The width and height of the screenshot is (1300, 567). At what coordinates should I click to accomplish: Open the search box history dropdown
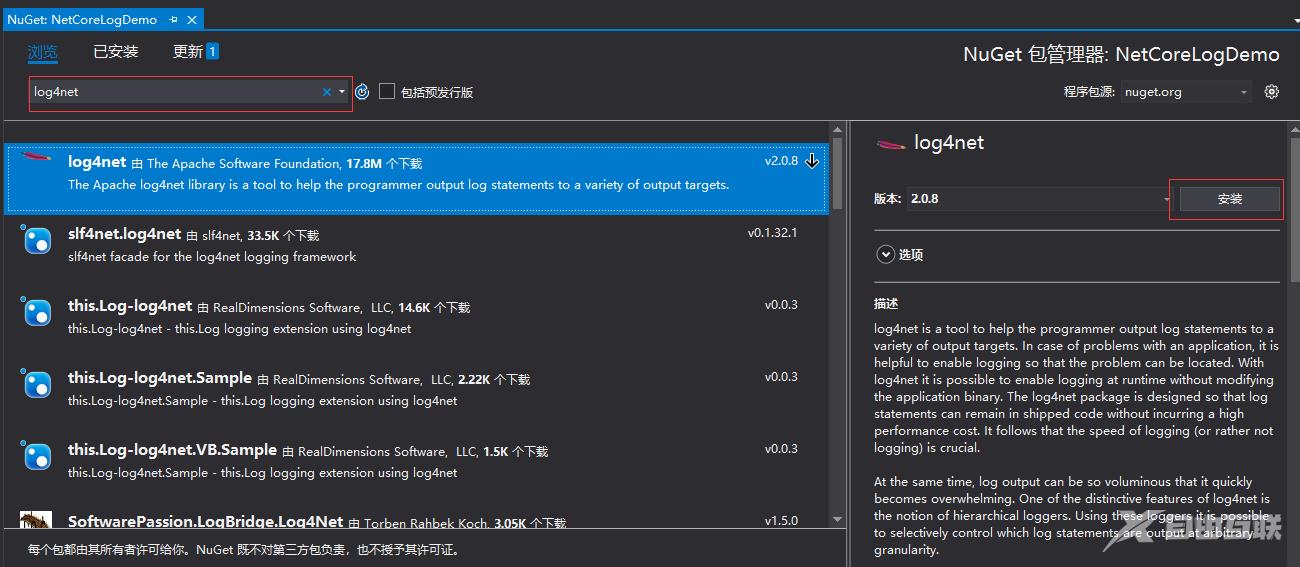coord(342,92)
